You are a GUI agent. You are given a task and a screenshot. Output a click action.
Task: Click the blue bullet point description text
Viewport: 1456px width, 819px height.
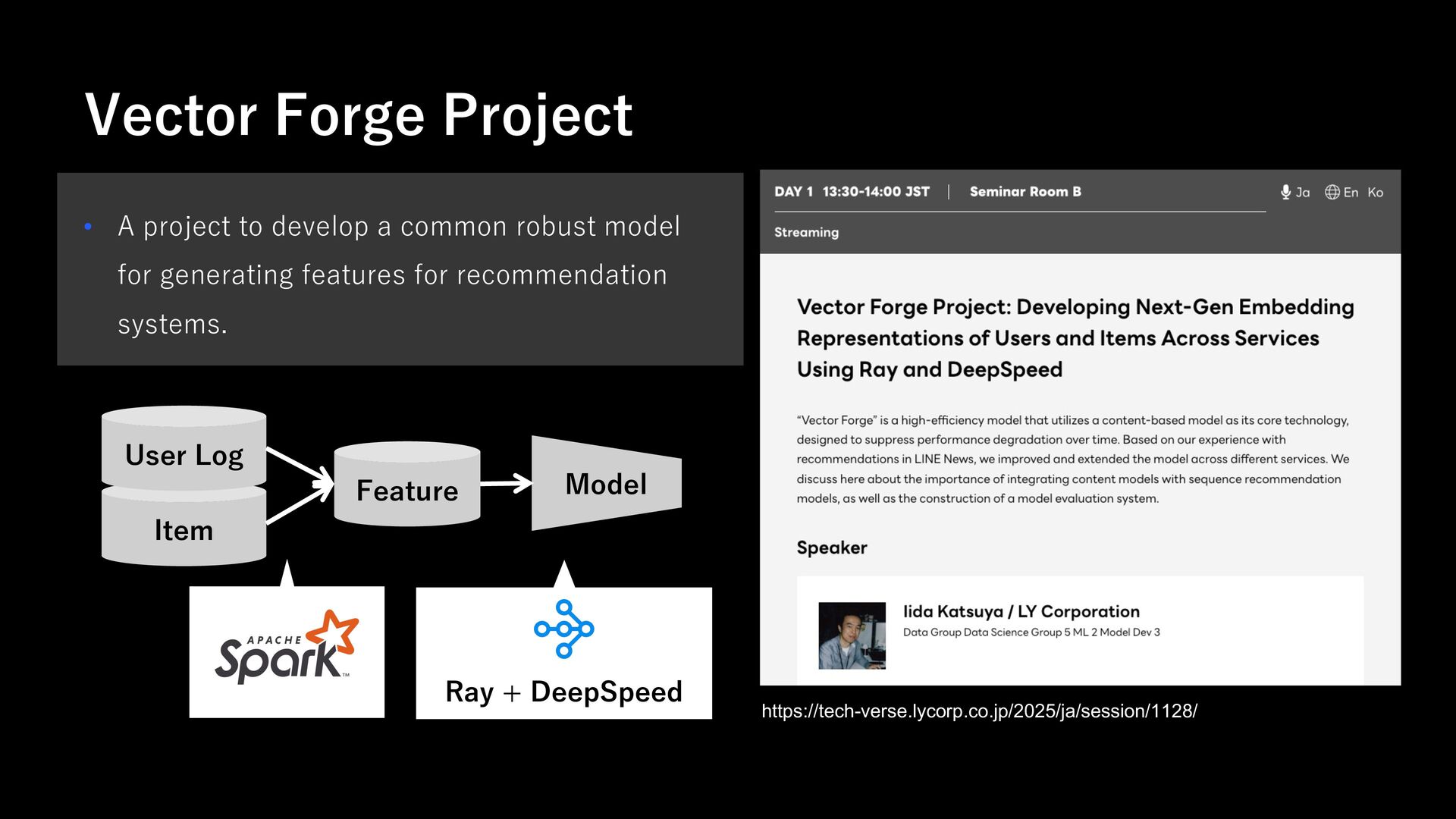399,275
